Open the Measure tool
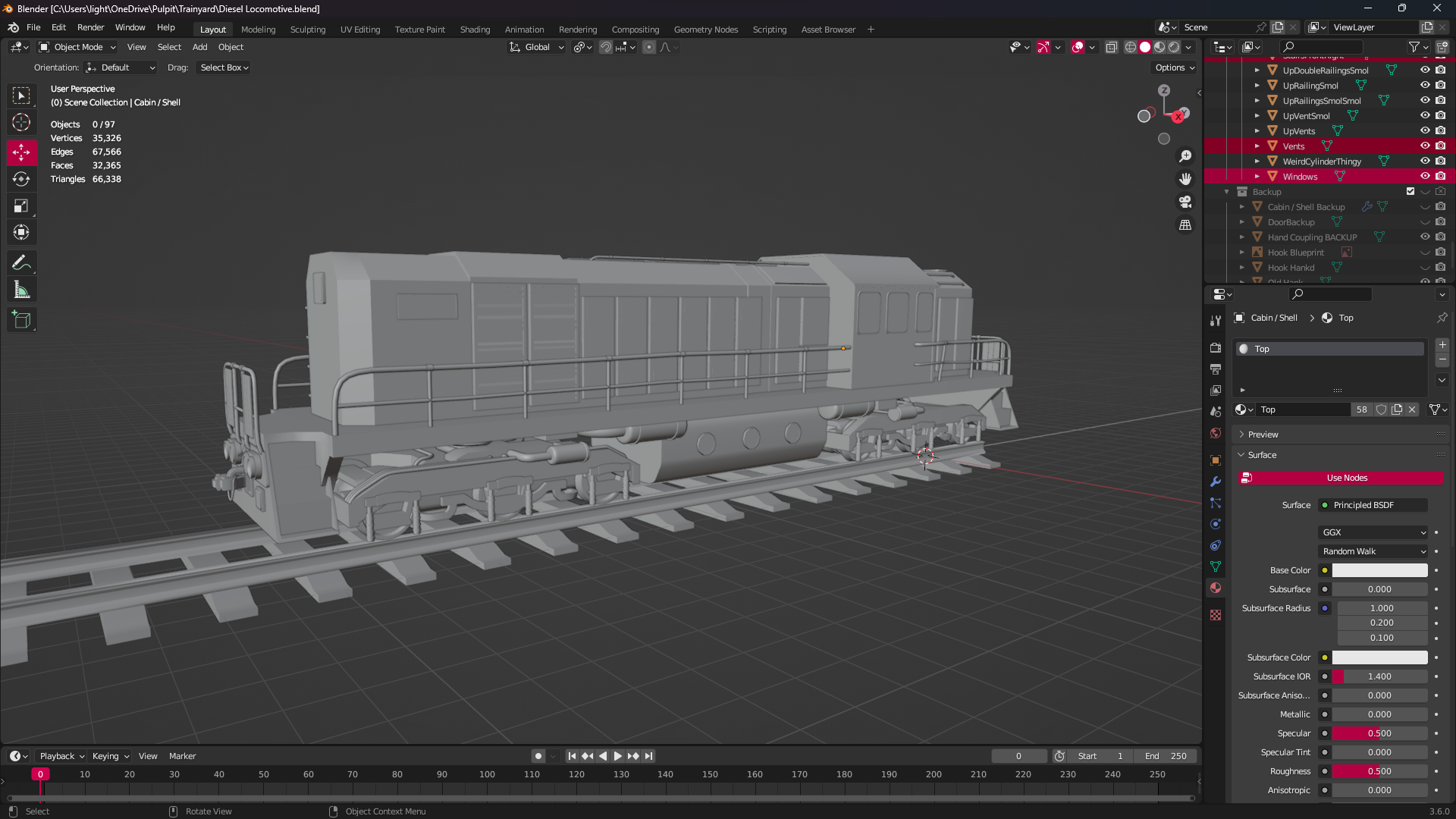The width and height of the screenshot is (1456, 819). [21, 289]
